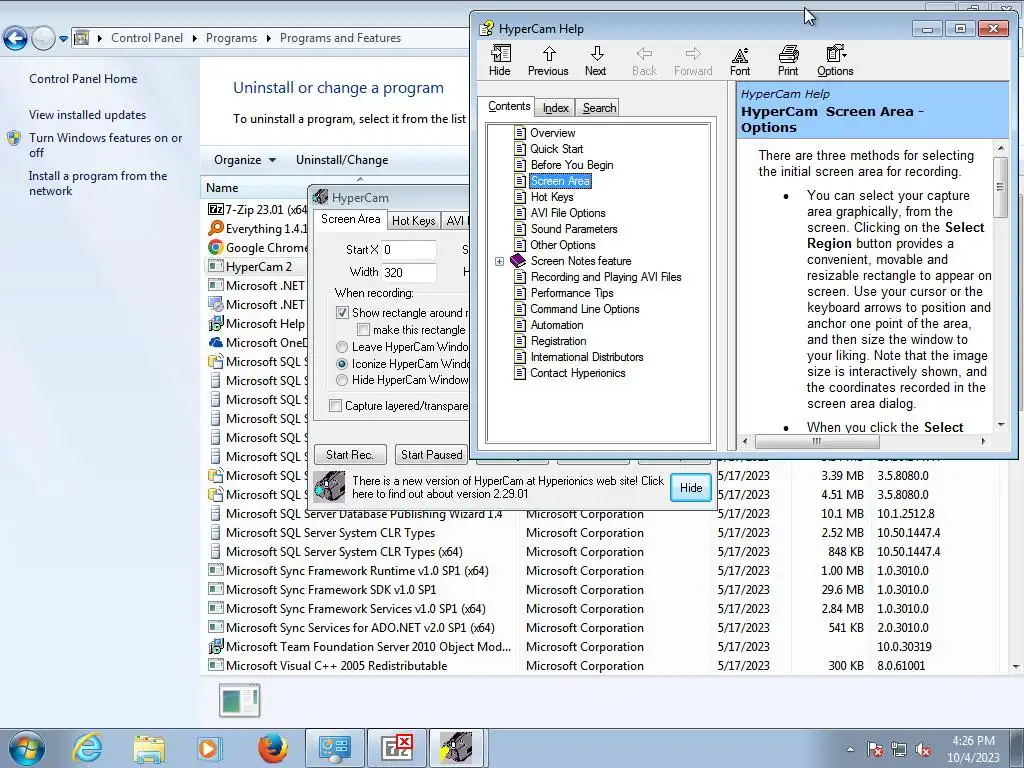Open the Automation help topic

pyautogui.click(x=556, y=325)
